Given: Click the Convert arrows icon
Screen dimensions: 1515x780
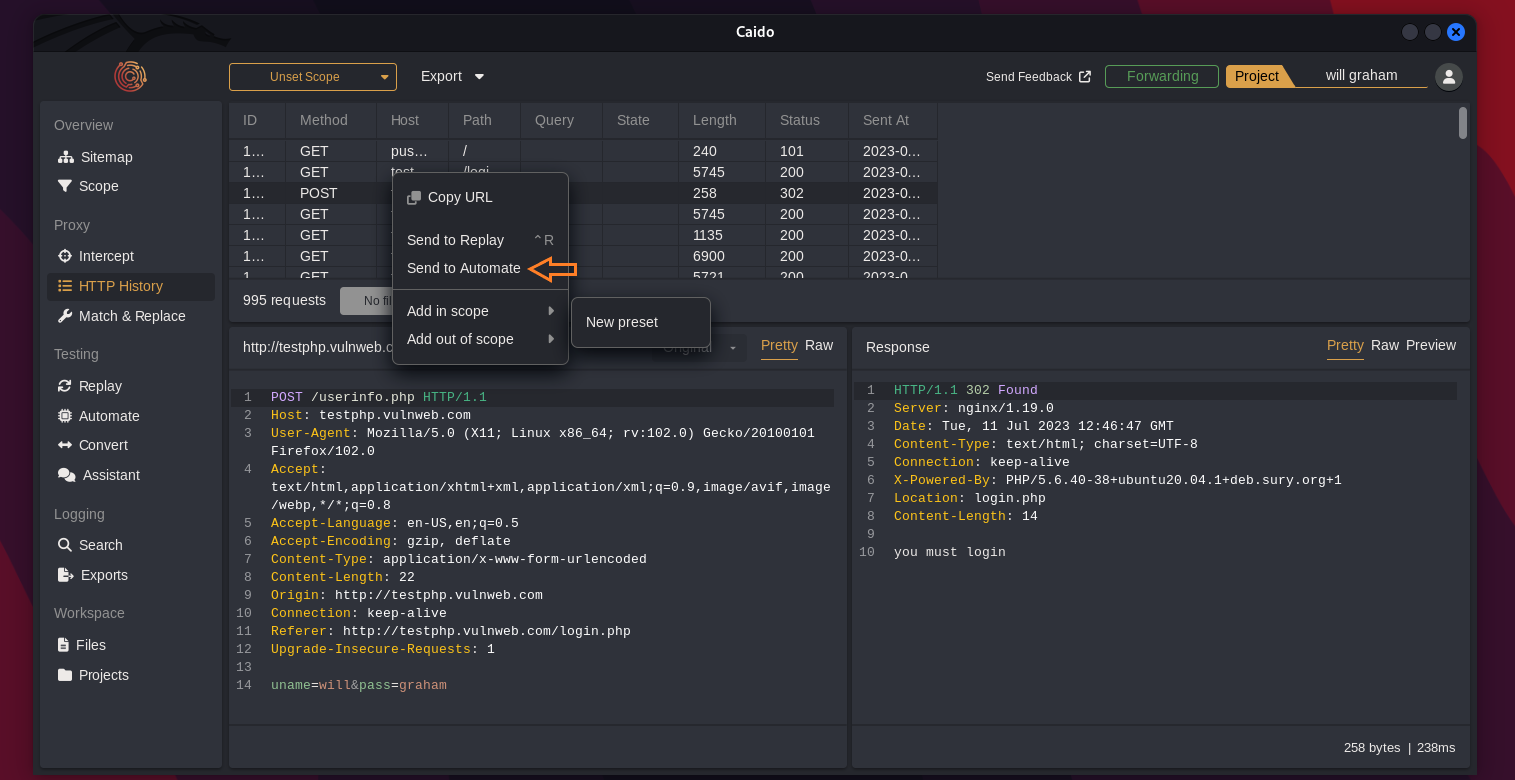Looking at the screenshot, I should pyautogui.click(x=65, y=445).
